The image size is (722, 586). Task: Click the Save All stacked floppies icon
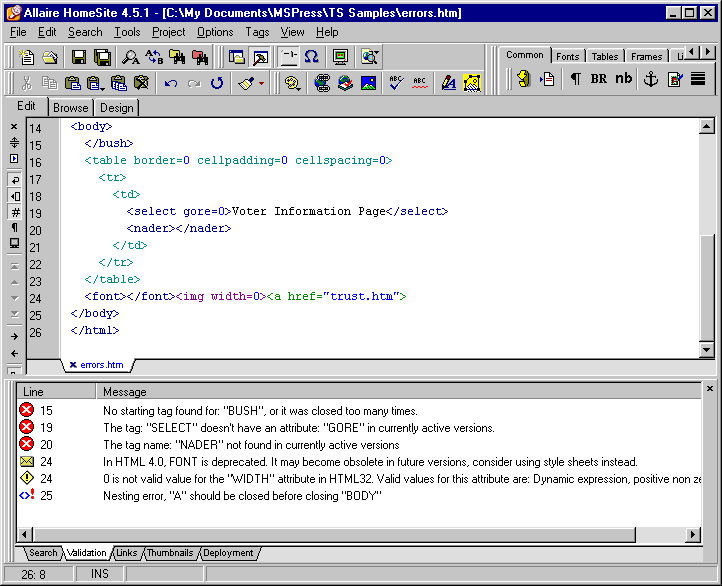(102, 57)
